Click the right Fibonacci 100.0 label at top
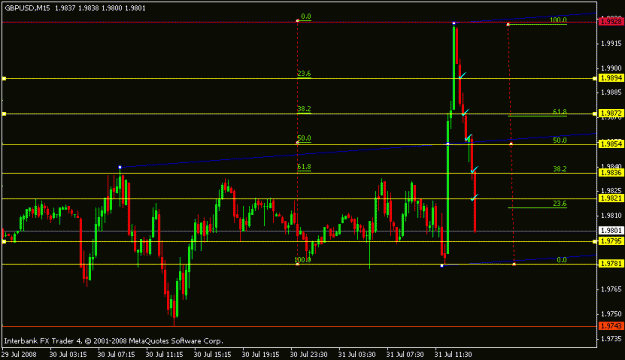The height and width of the screenshot is (360, 625). (x=558, y=20)
